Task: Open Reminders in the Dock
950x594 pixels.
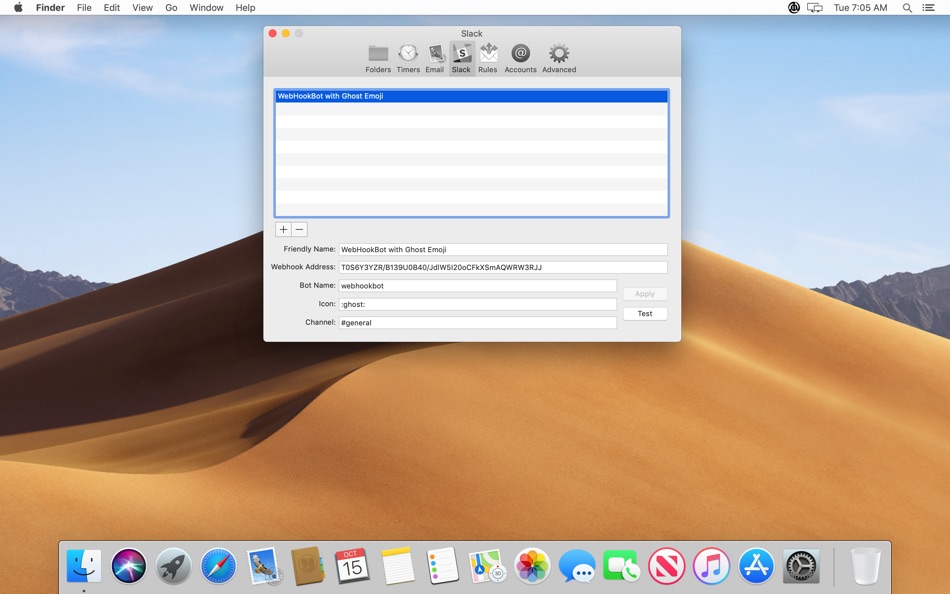Action: click(442, 566)
